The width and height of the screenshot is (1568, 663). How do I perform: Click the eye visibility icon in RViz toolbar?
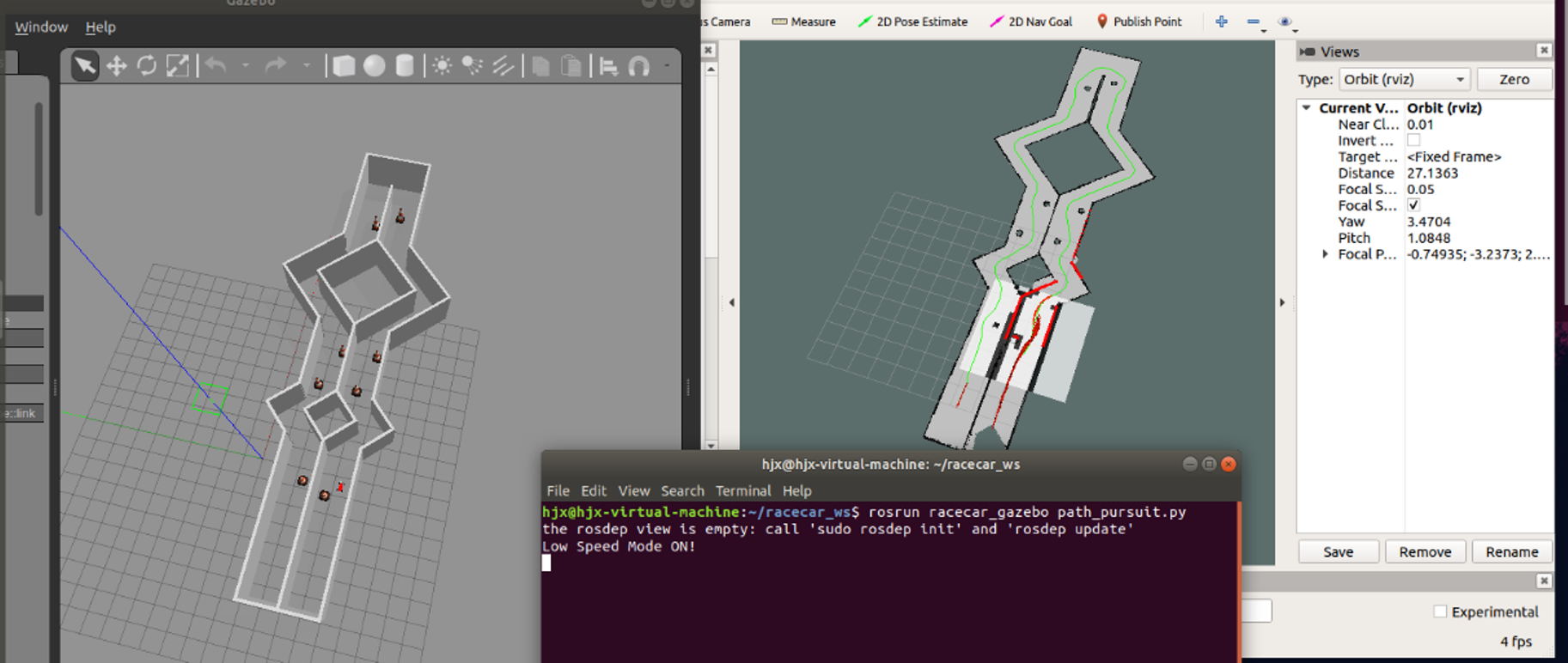1285,21
